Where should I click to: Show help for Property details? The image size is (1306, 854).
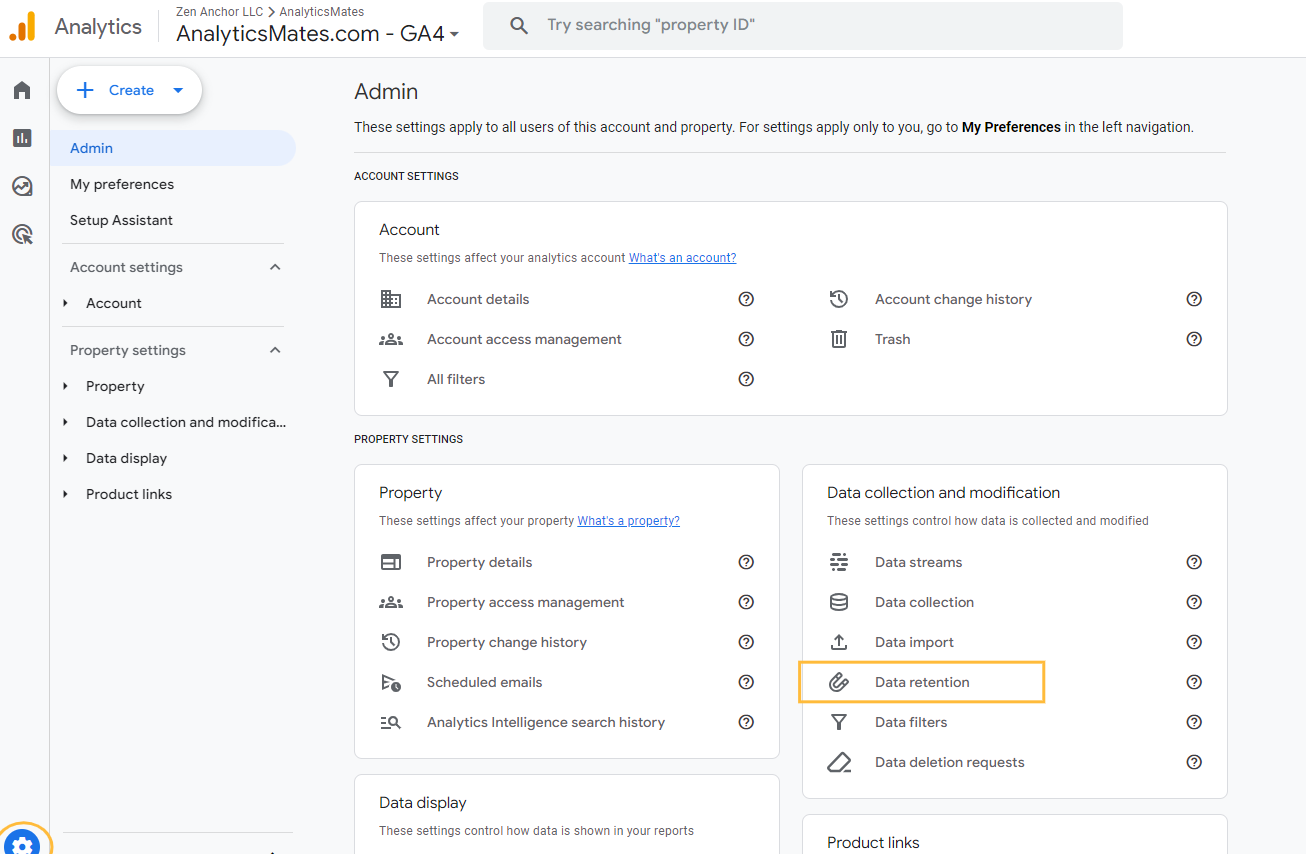[x=746, y=562]
